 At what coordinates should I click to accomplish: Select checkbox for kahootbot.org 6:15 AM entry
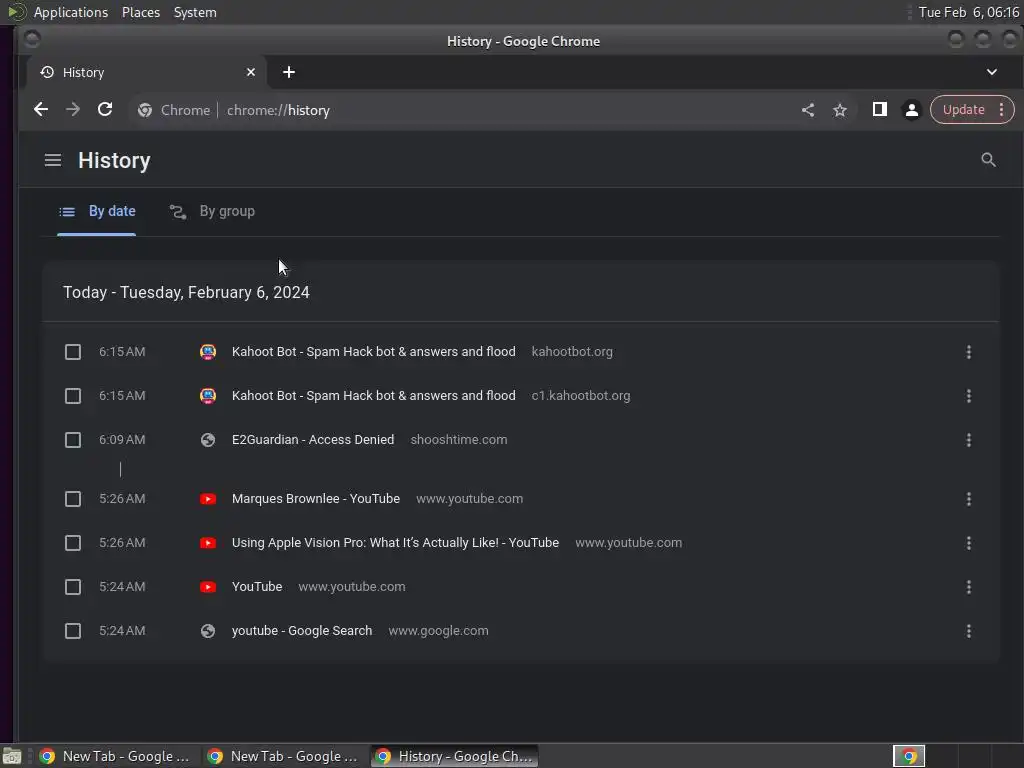[73, 352]
